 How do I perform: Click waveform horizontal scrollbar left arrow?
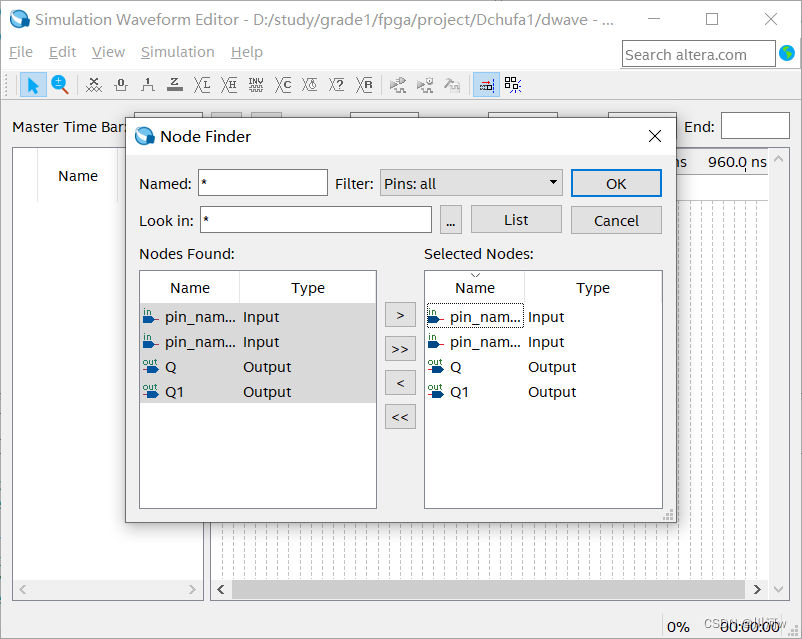click(220, 589)
